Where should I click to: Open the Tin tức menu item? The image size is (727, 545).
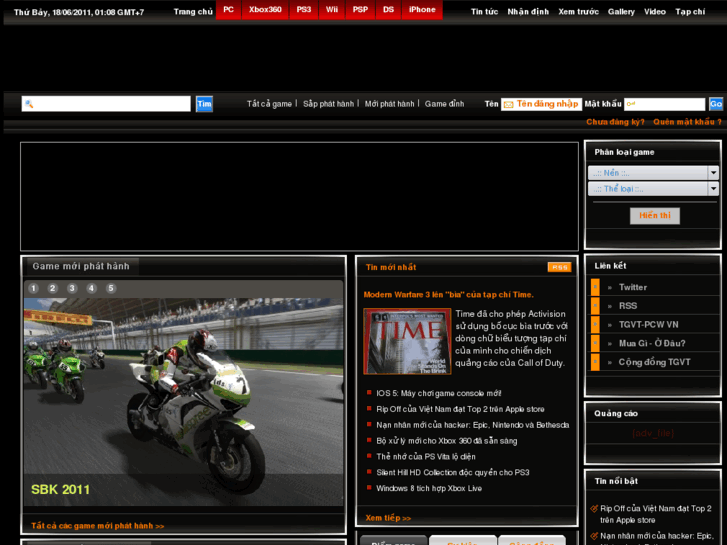click(x=485, y=12)
